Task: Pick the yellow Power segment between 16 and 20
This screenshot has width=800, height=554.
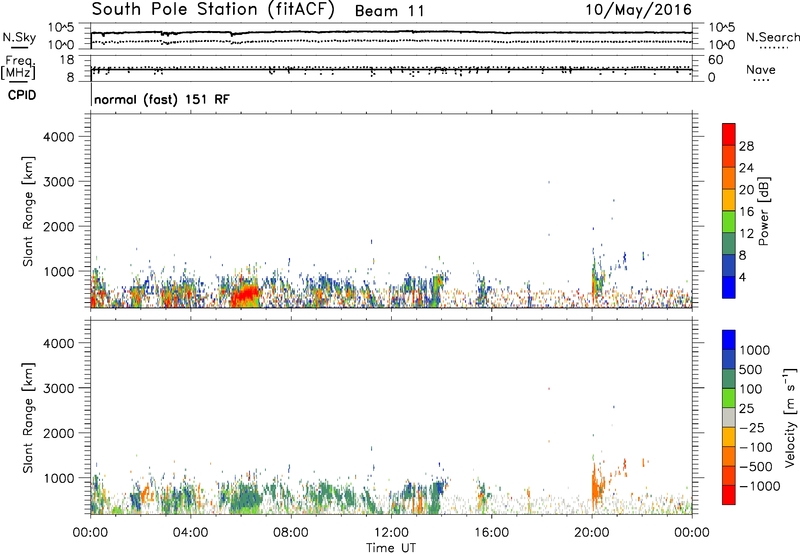Action: [x=729, y=200]
